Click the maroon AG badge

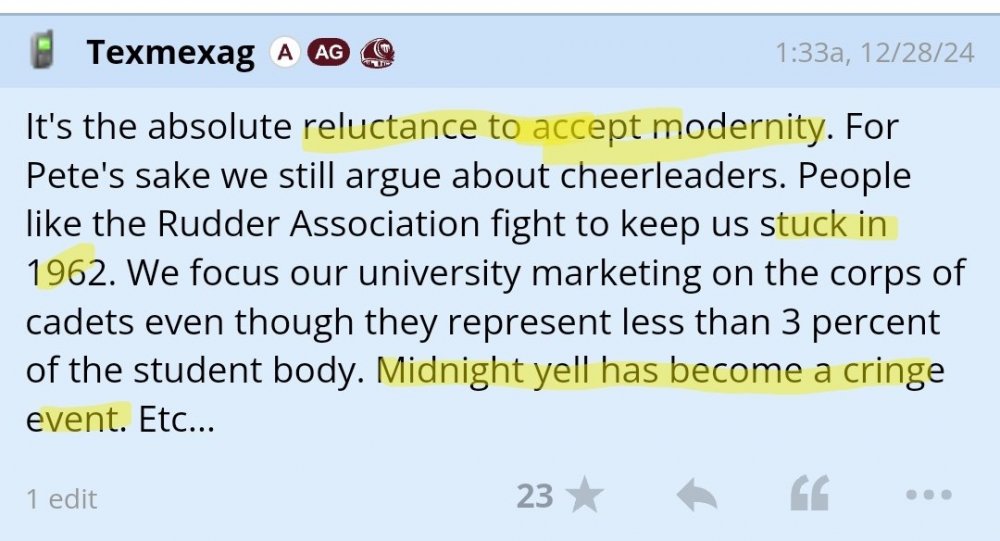pos(328,52)
